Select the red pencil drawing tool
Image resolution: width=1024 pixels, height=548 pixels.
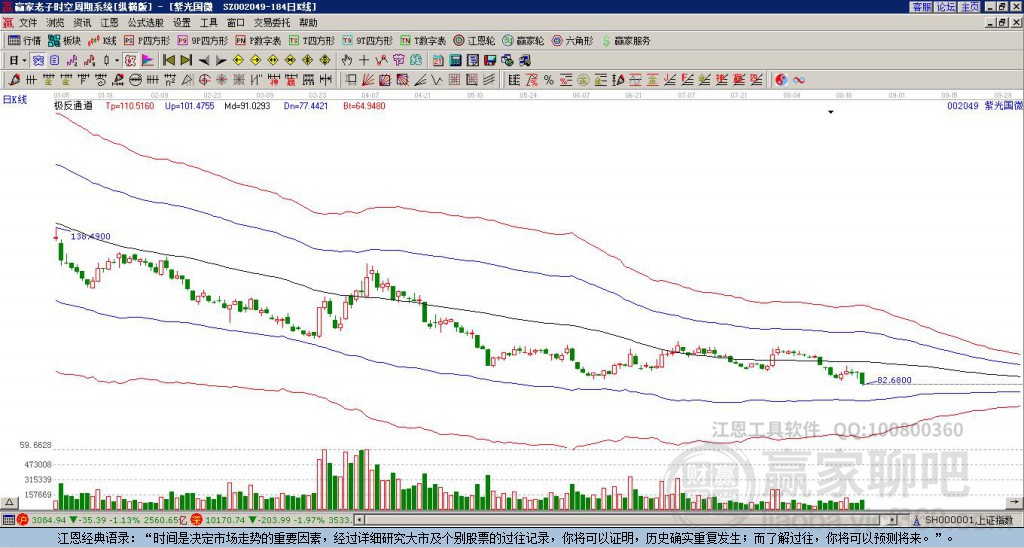point(13,80)
